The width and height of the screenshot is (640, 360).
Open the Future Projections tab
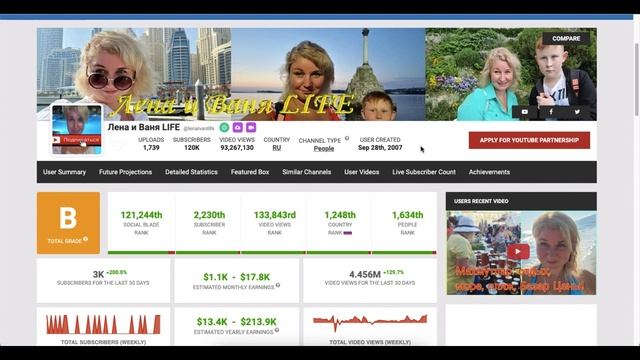tap(125, 172)
